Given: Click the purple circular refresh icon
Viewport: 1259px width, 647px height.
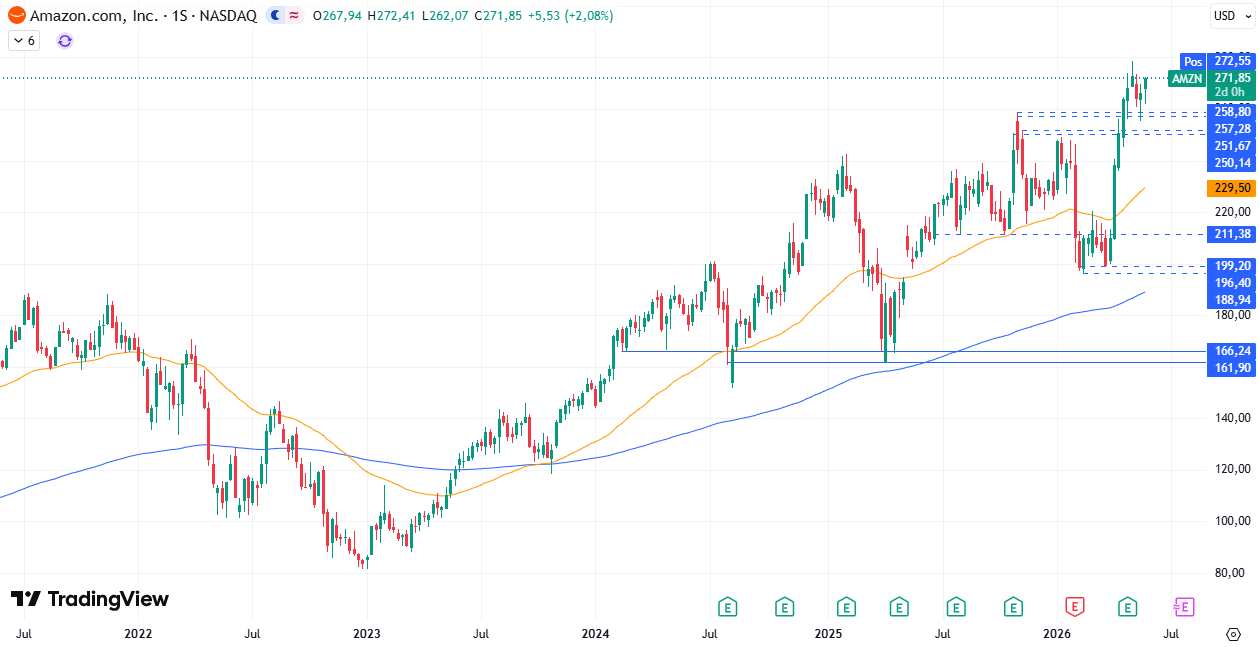Looking at the screenshot, I should 65,40.
